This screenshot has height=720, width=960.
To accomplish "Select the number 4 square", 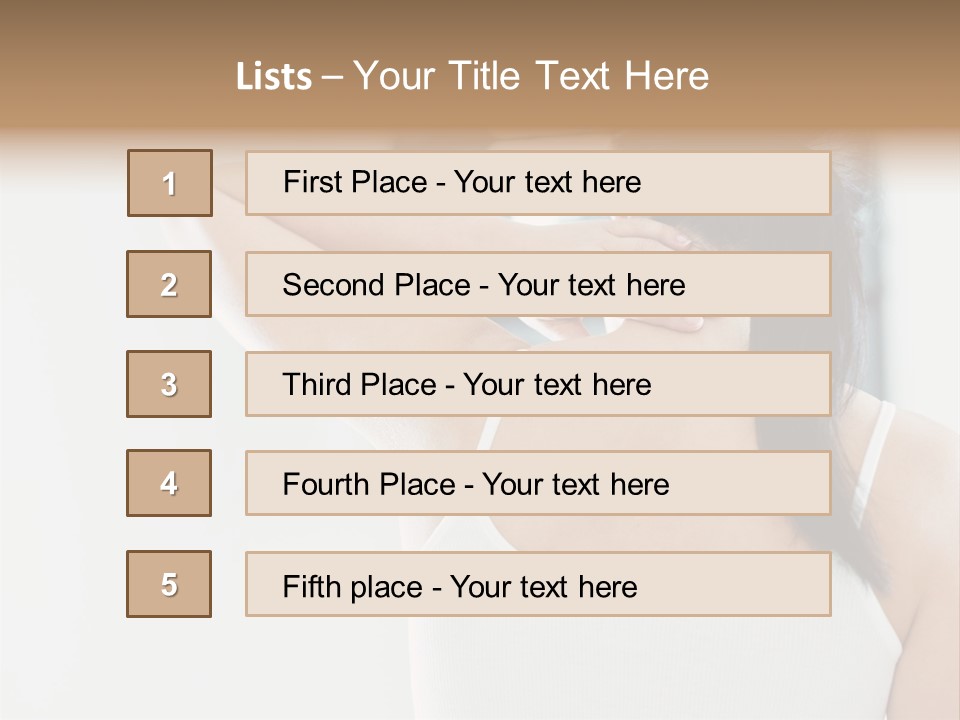I will [169, 483].
